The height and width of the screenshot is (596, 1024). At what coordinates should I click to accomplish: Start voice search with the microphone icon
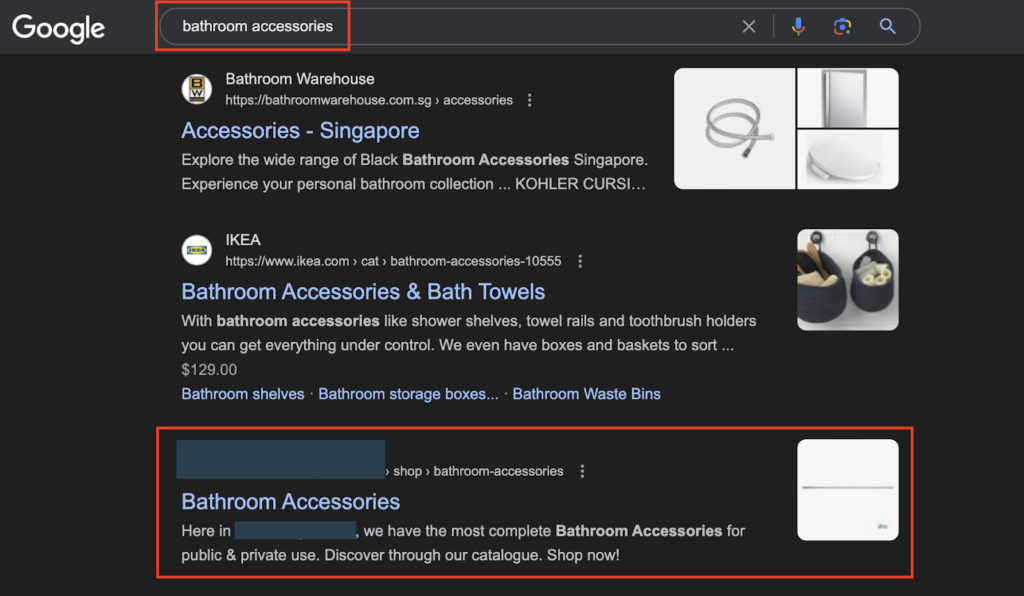point(798,27)
